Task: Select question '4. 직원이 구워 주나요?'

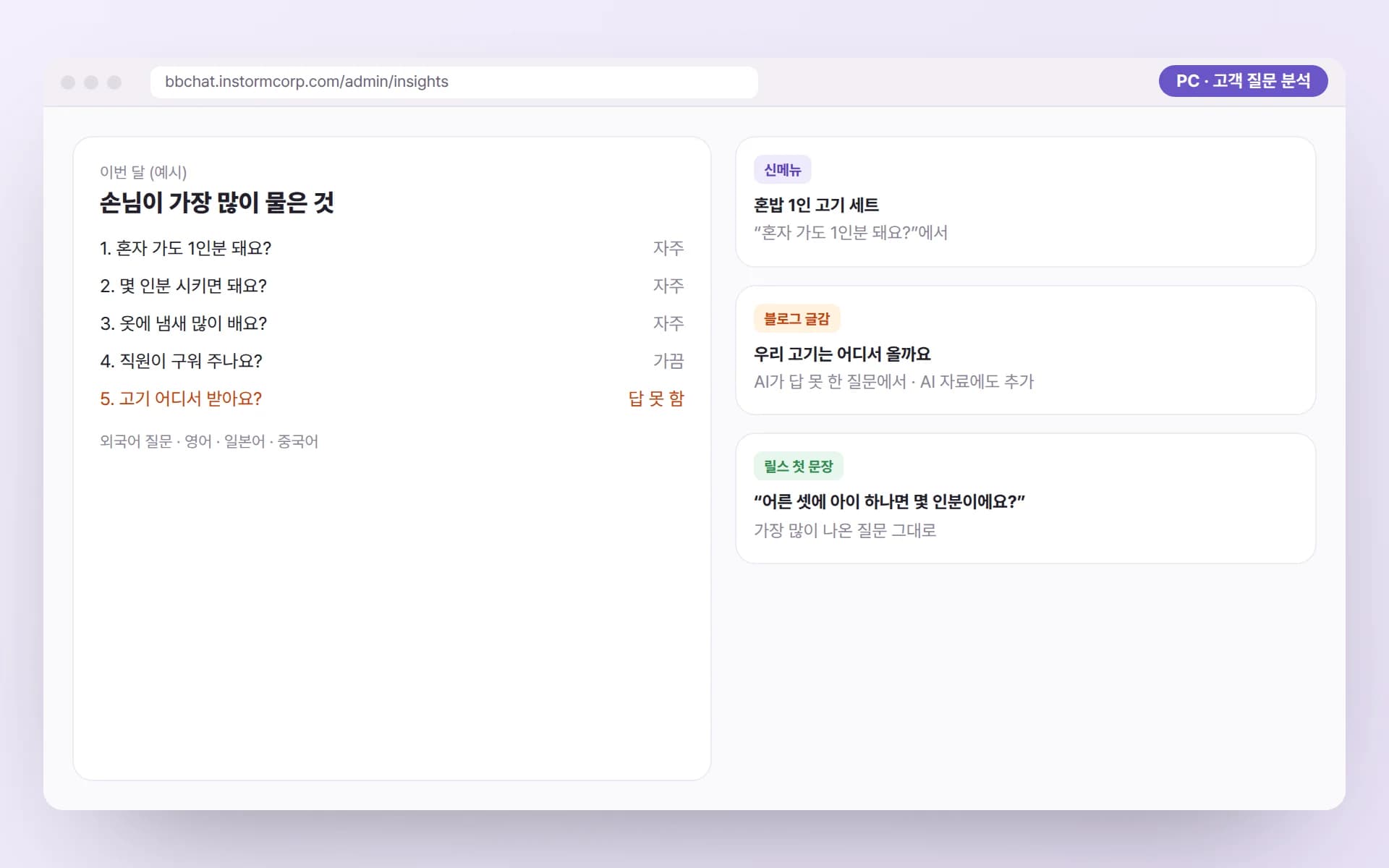Action: point(182,361)
